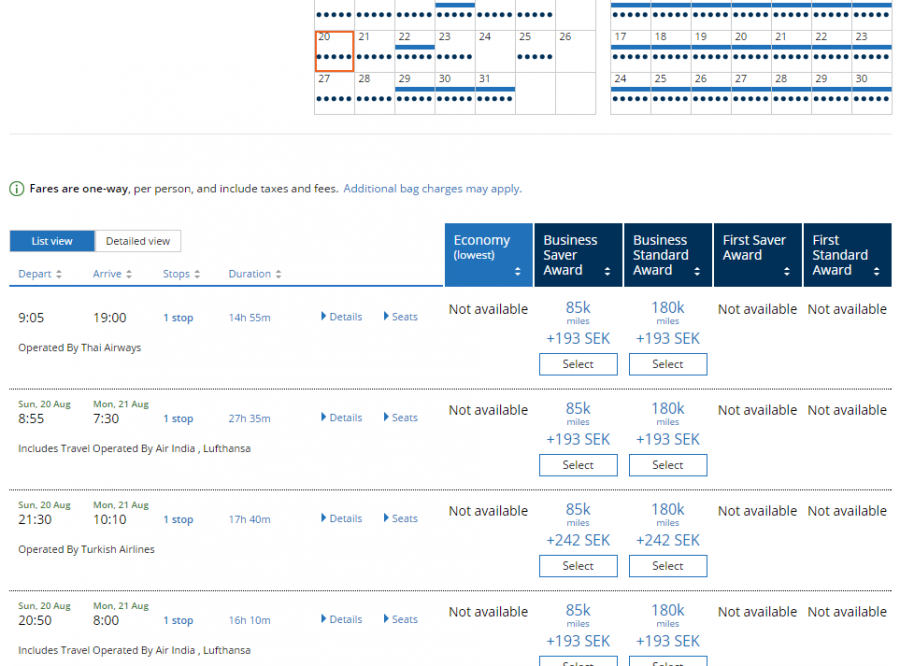Sort by First Standard Award arrows

coord(876,271)
